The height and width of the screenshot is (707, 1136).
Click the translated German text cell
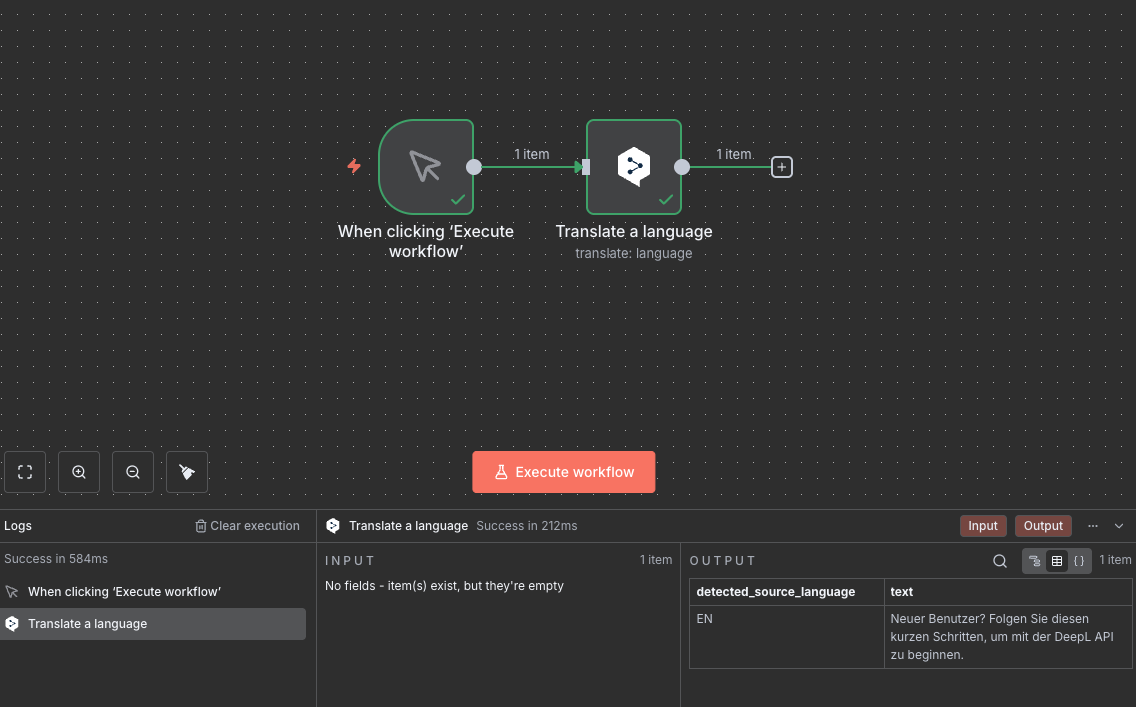(1008, 637)
